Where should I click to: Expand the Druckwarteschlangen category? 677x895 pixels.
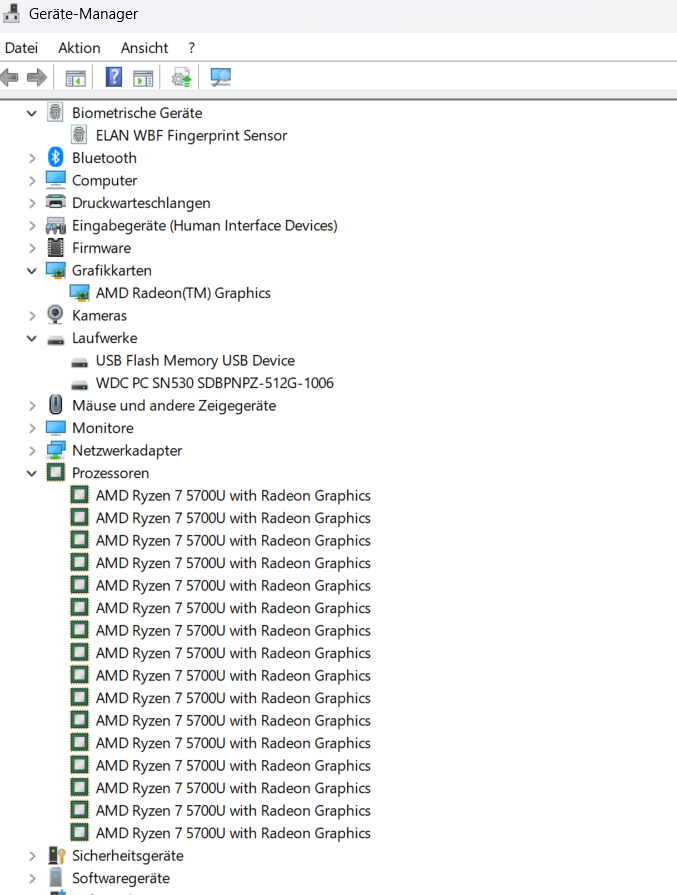pos(32,203)
